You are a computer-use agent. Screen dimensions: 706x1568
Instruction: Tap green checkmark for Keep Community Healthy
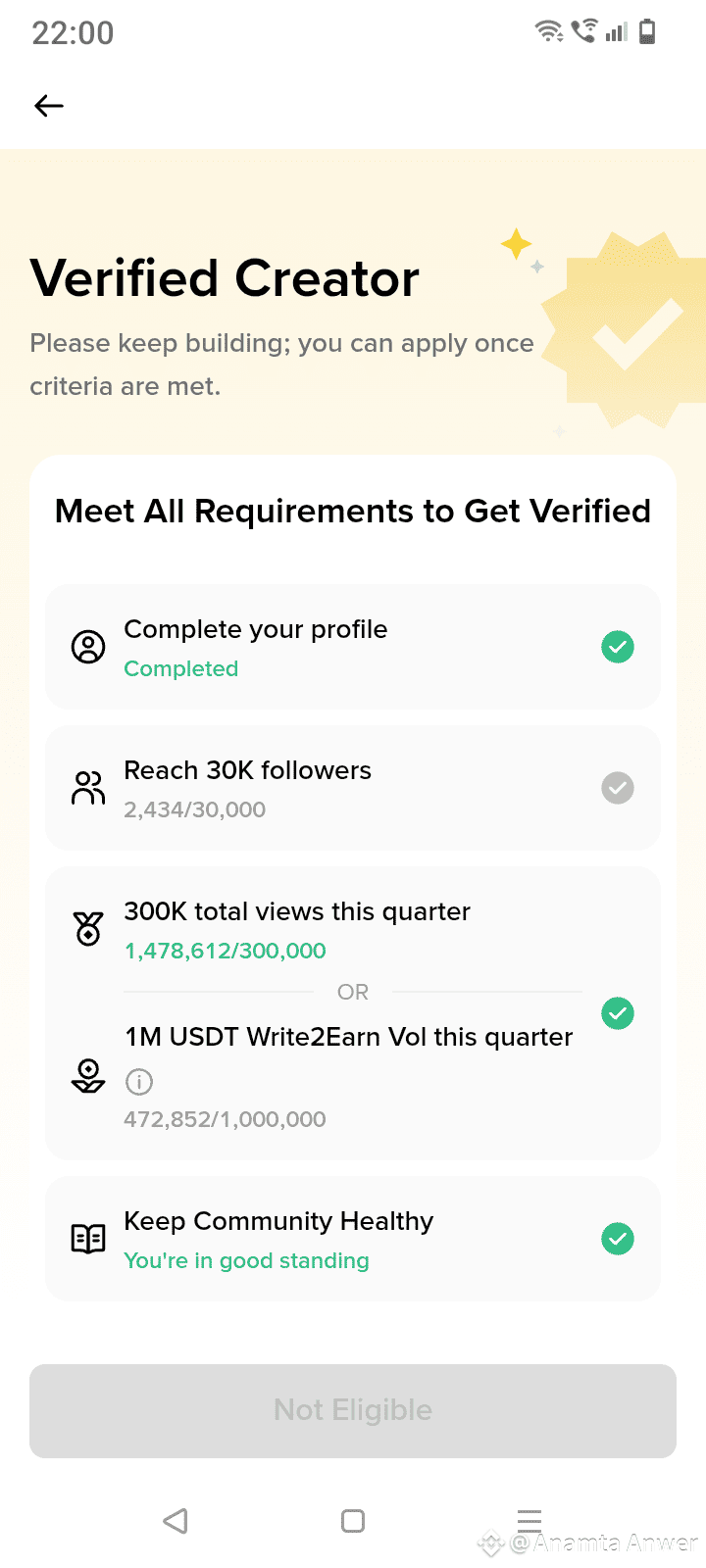tap(618, 1239)
